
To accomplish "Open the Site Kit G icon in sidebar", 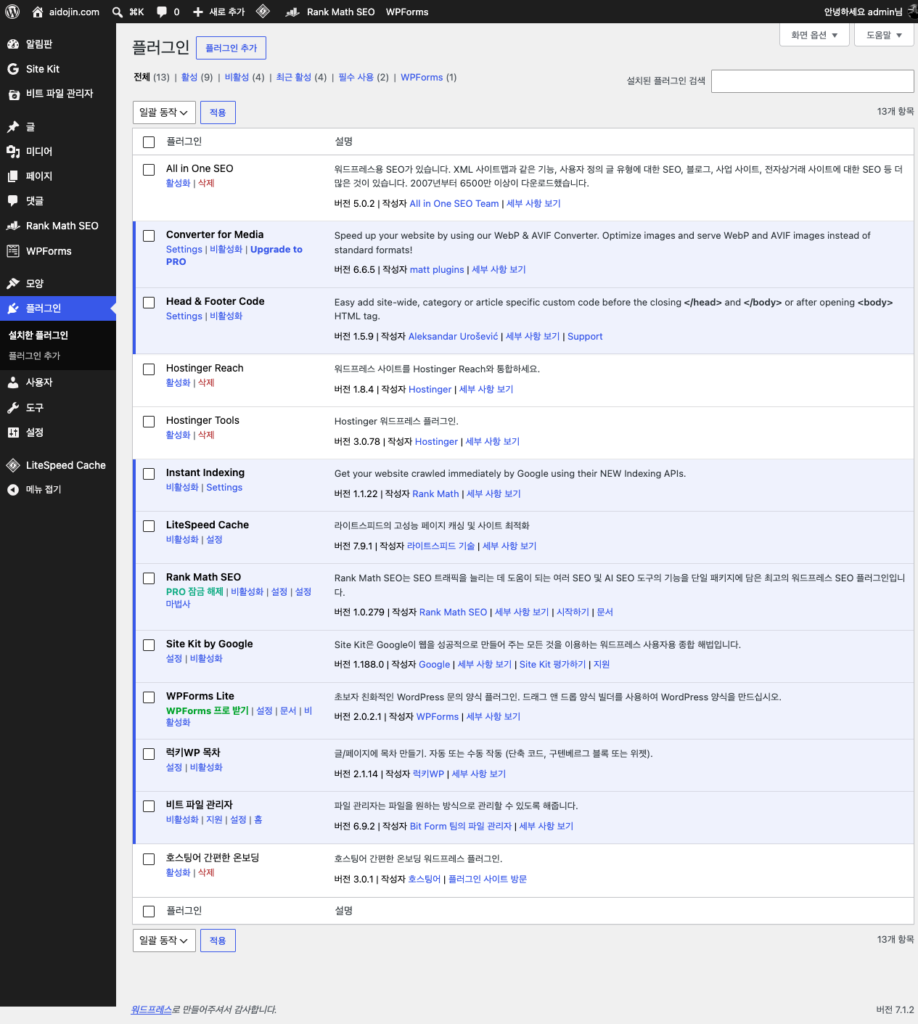I will pos(13,69).
